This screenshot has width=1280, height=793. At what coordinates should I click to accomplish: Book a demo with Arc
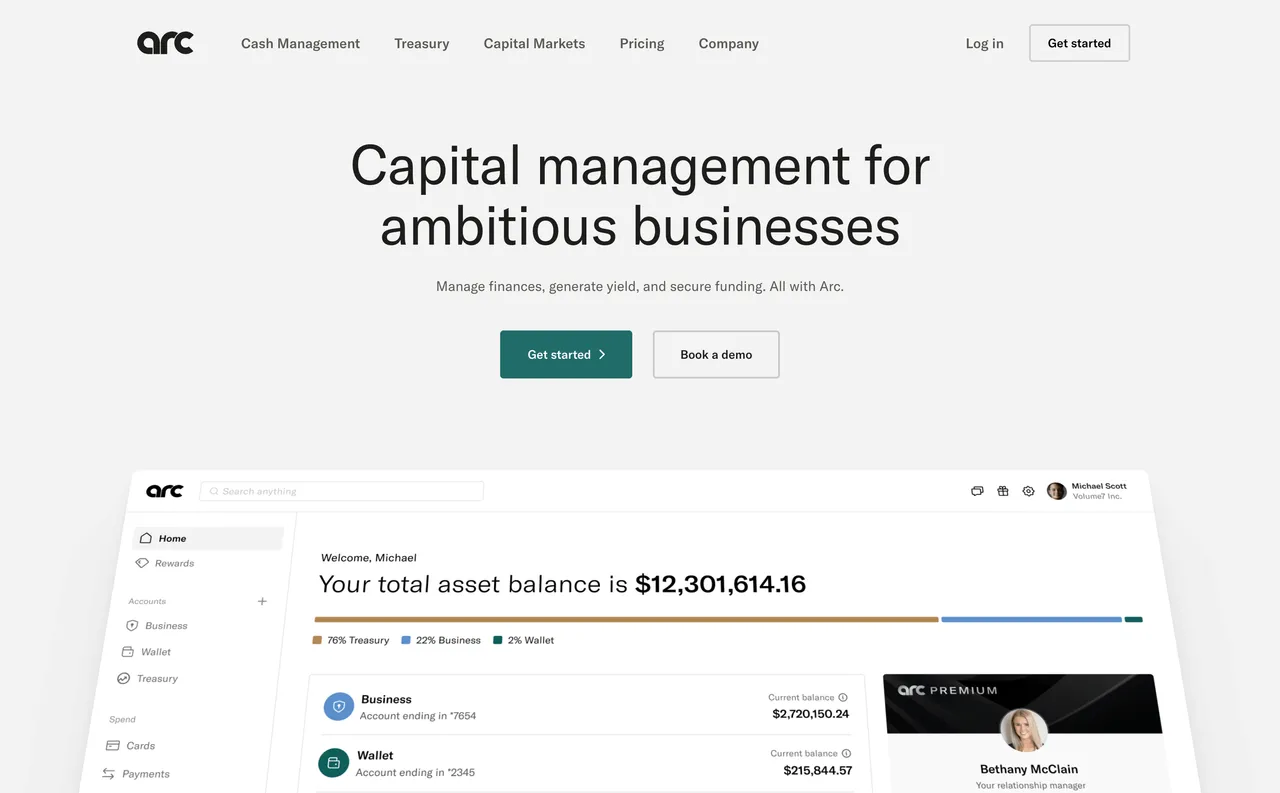coord(715,354)
